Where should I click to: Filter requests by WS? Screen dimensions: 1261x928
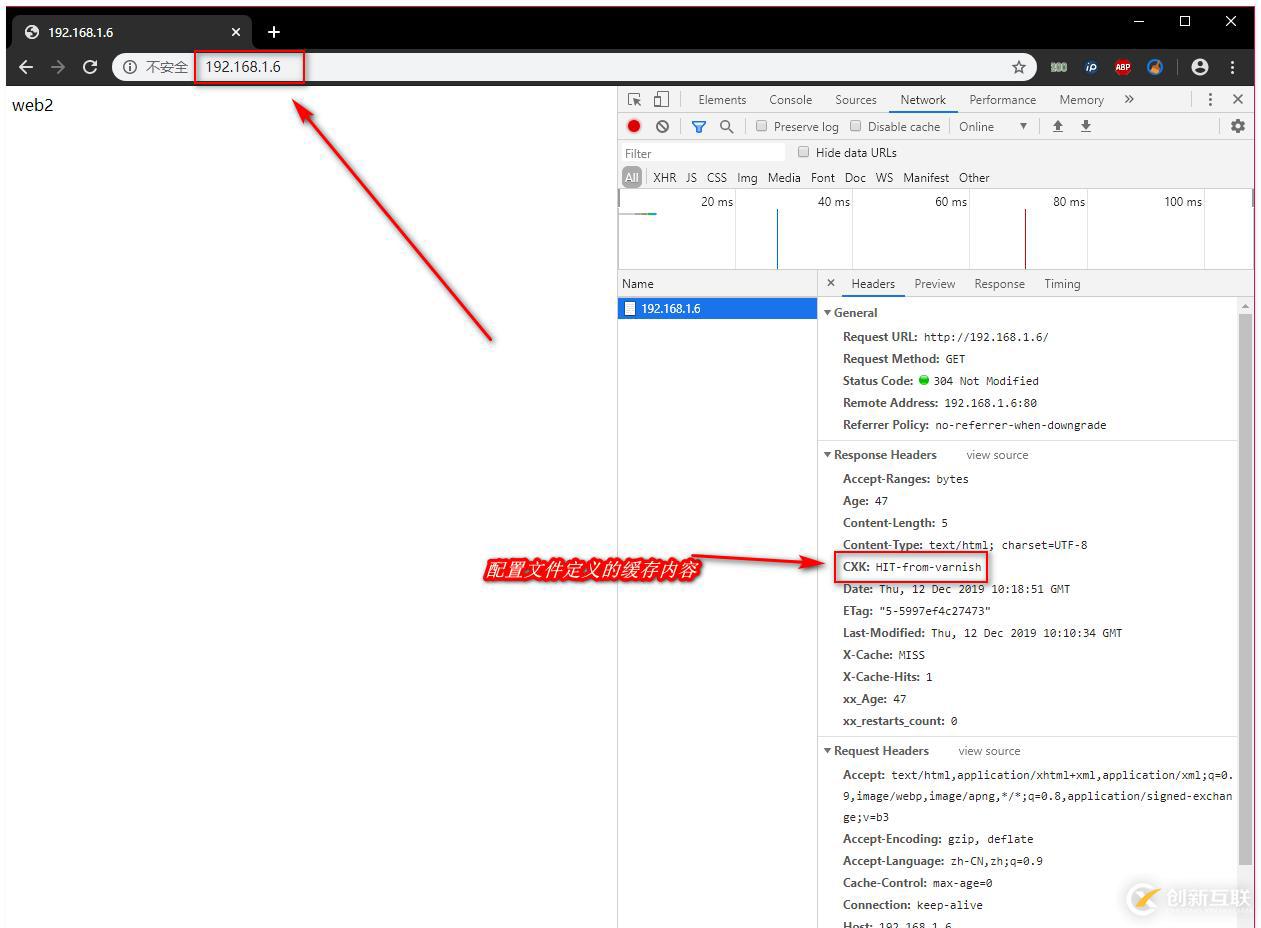click(884, 177)
